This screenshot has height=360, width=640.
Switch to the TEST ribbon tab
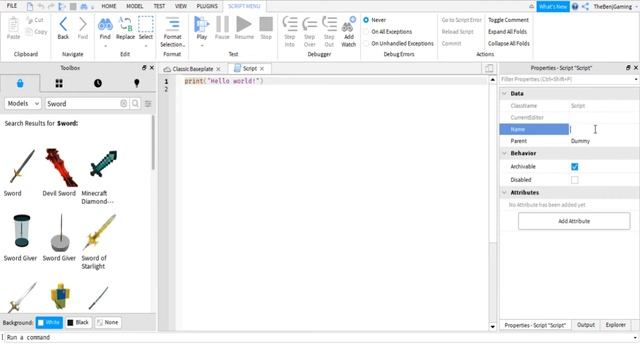[159, 6]
